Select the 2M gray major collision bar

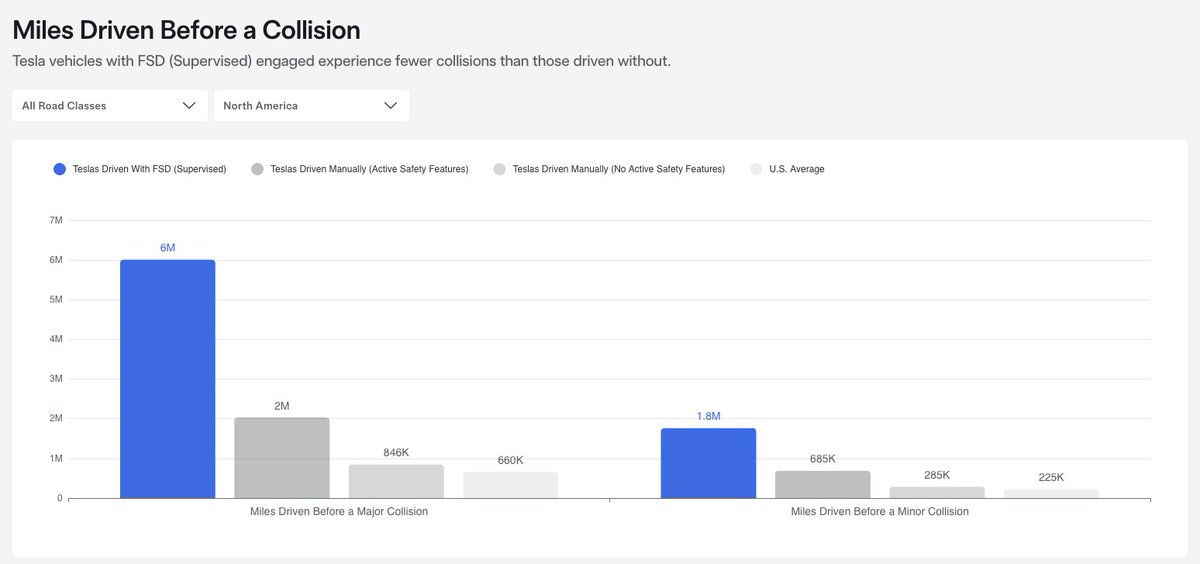(282, 458)
